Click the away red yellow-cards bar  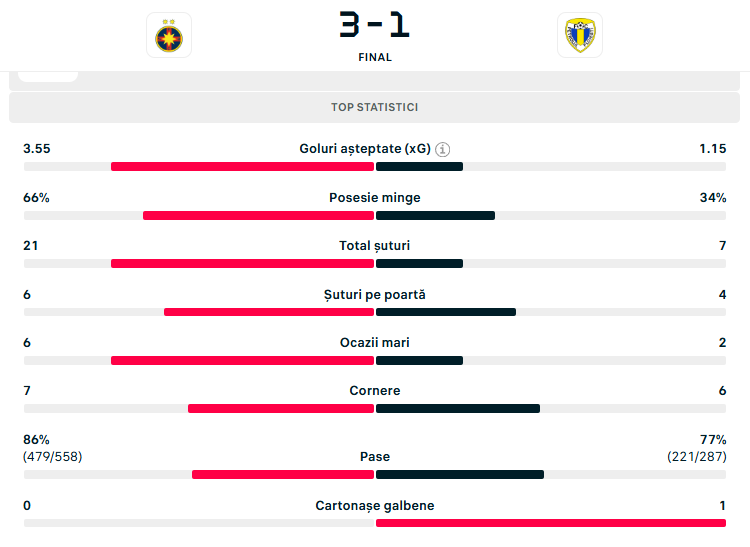pos(550,523)
